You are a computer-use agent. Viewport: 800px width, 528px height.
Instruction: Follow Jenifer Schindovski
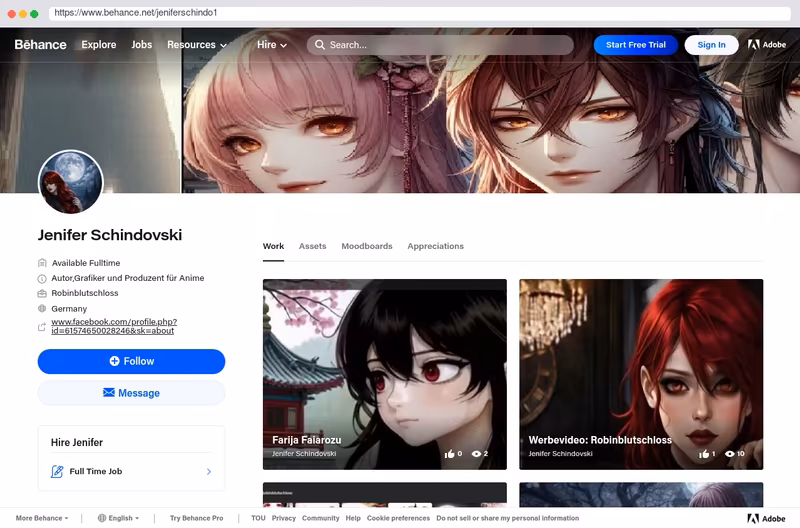(x=132, y=361)
